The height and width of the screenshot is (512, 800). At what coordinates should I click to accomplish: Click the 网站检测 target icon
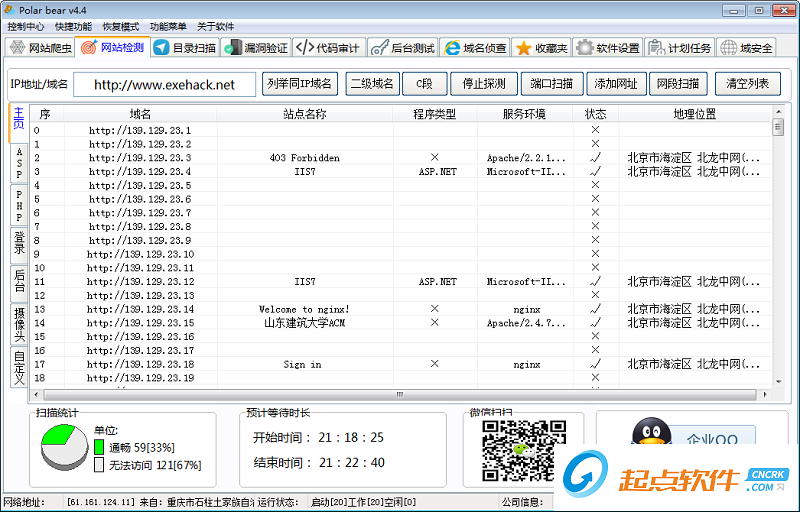(89, 48)
